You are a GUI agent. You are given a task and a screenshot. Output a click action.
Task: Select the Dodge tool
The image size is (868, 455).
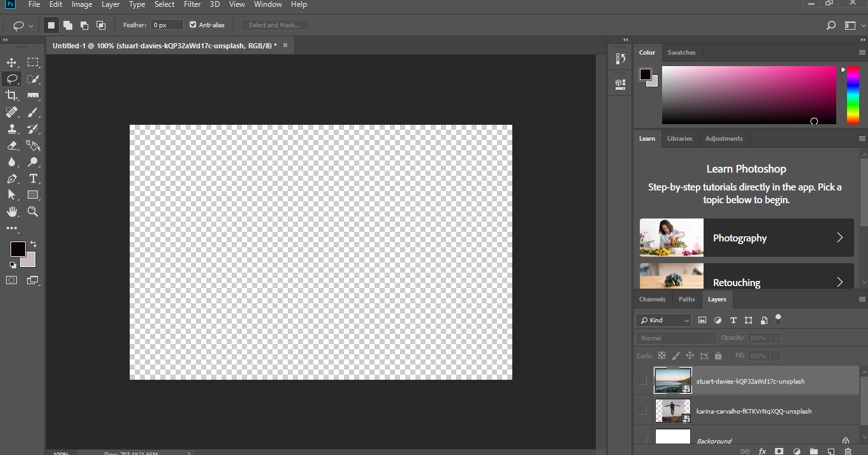(33, 162)
